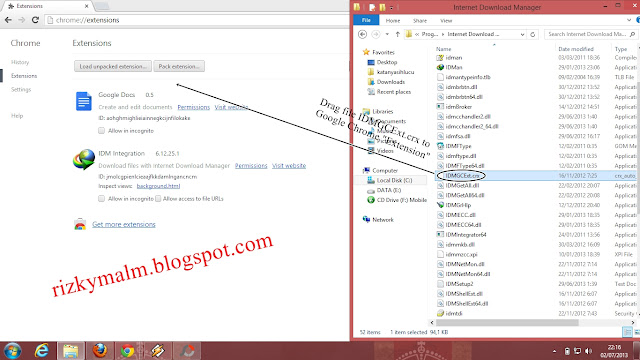Click the horizontal scrollbar in file list

506,322
